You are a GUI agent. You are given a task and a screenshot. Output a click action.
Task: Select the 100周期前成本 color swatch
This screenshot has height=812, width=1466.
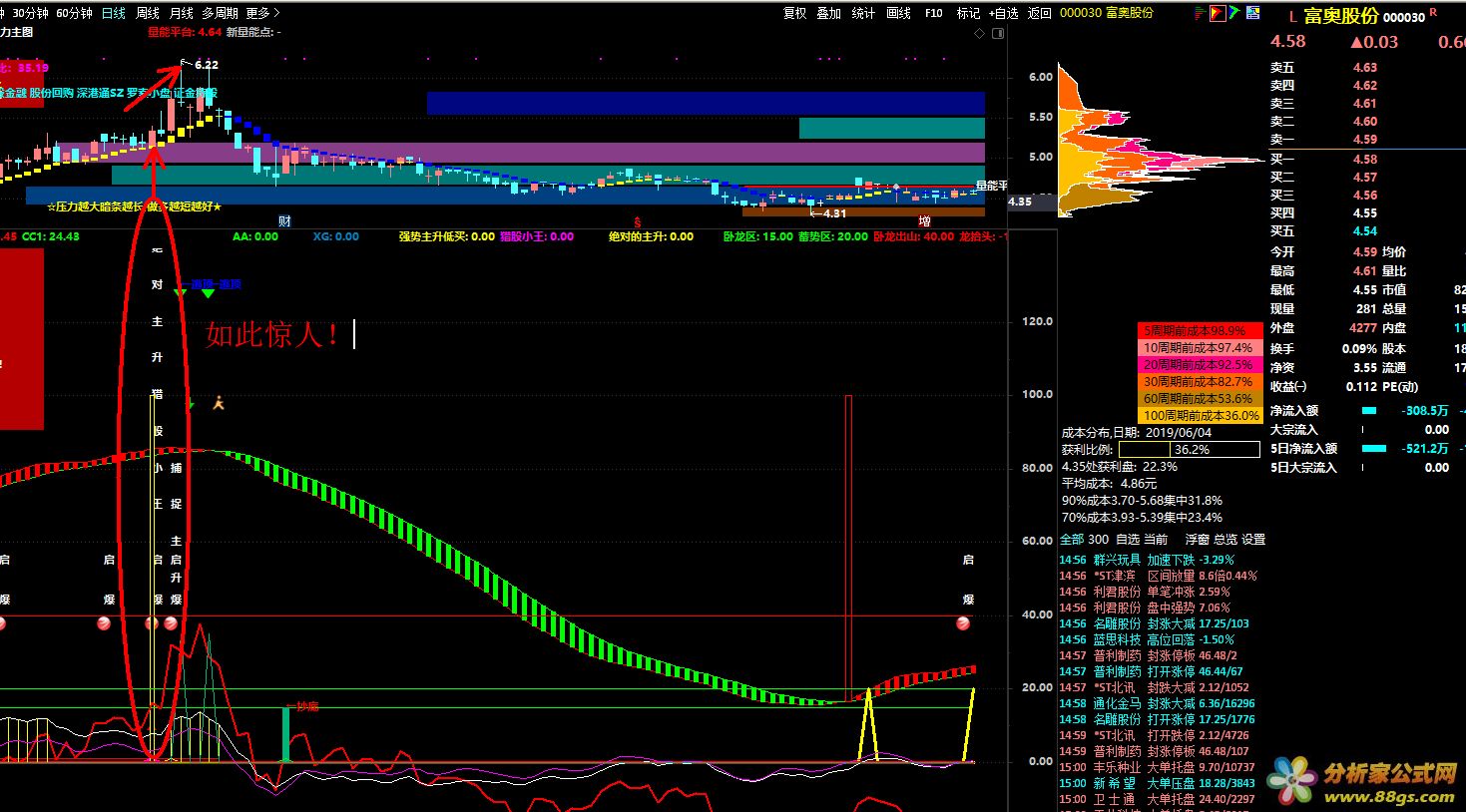[x=1200, y=415]
